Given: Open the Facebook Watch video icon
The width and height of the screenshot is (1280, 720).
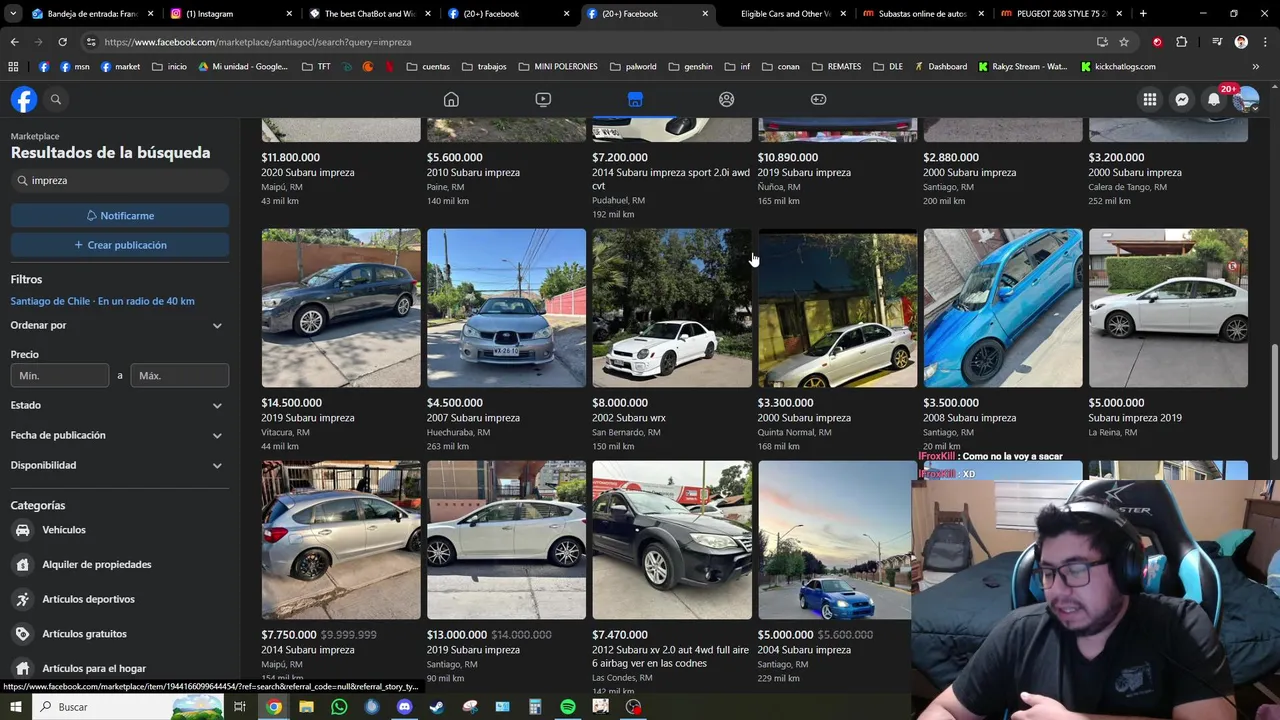Looking at the screenshot, I should (x=543, y=99).
